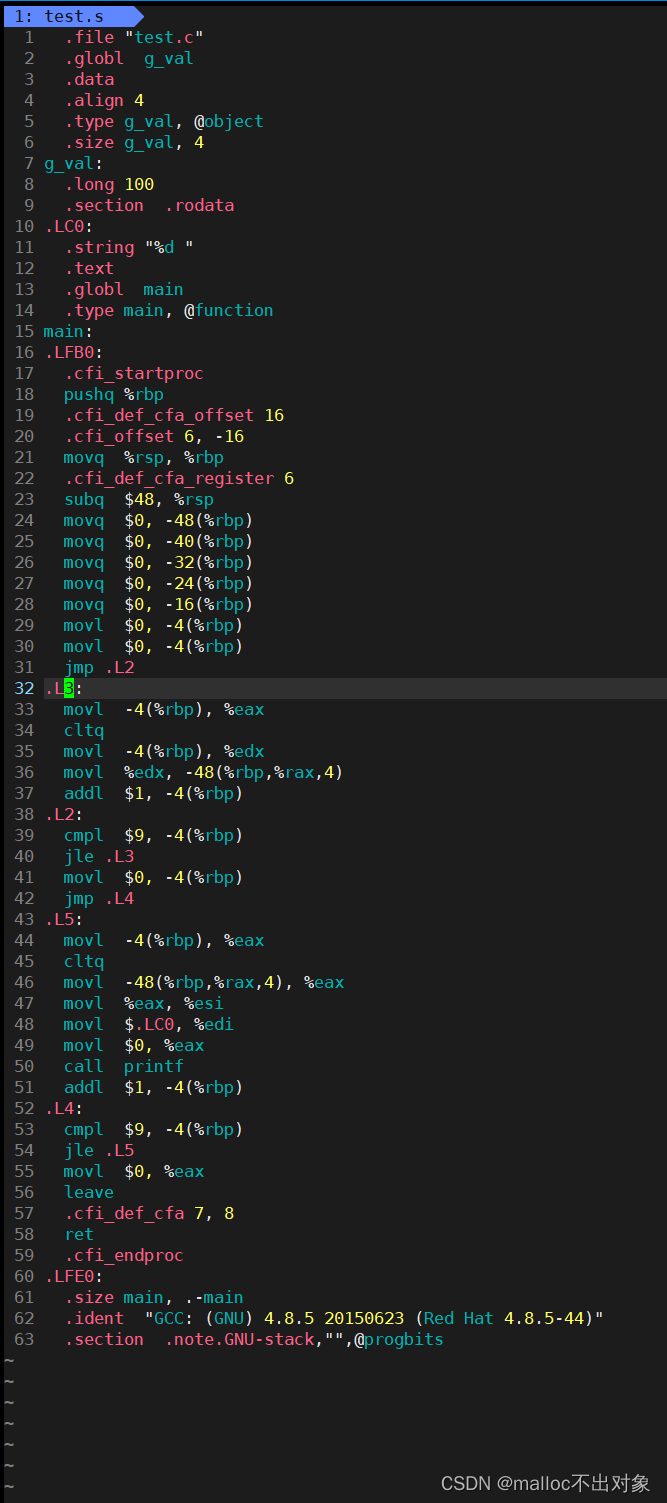Click the main: label
Screen dimensions: 667x1503
tap(69, 331)
